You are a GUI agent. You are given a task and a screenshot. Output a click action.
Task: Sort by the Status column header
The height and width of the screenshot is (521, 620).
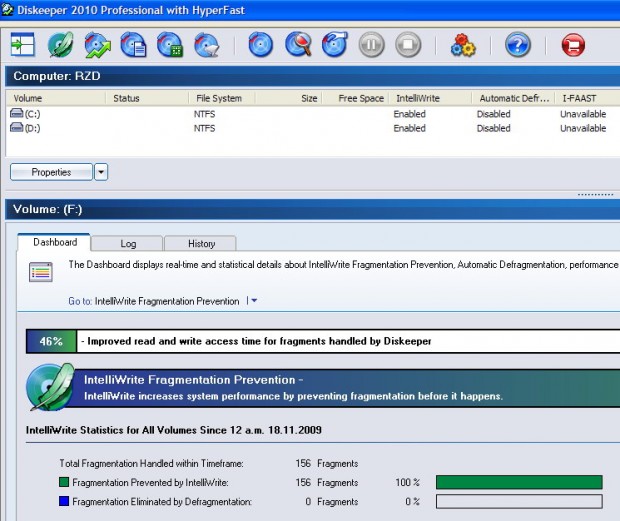(147, 98)
